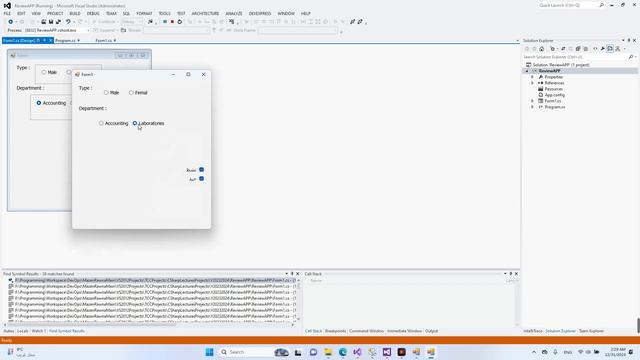Pin the Find Symbol Results panel

coord(292,274)
